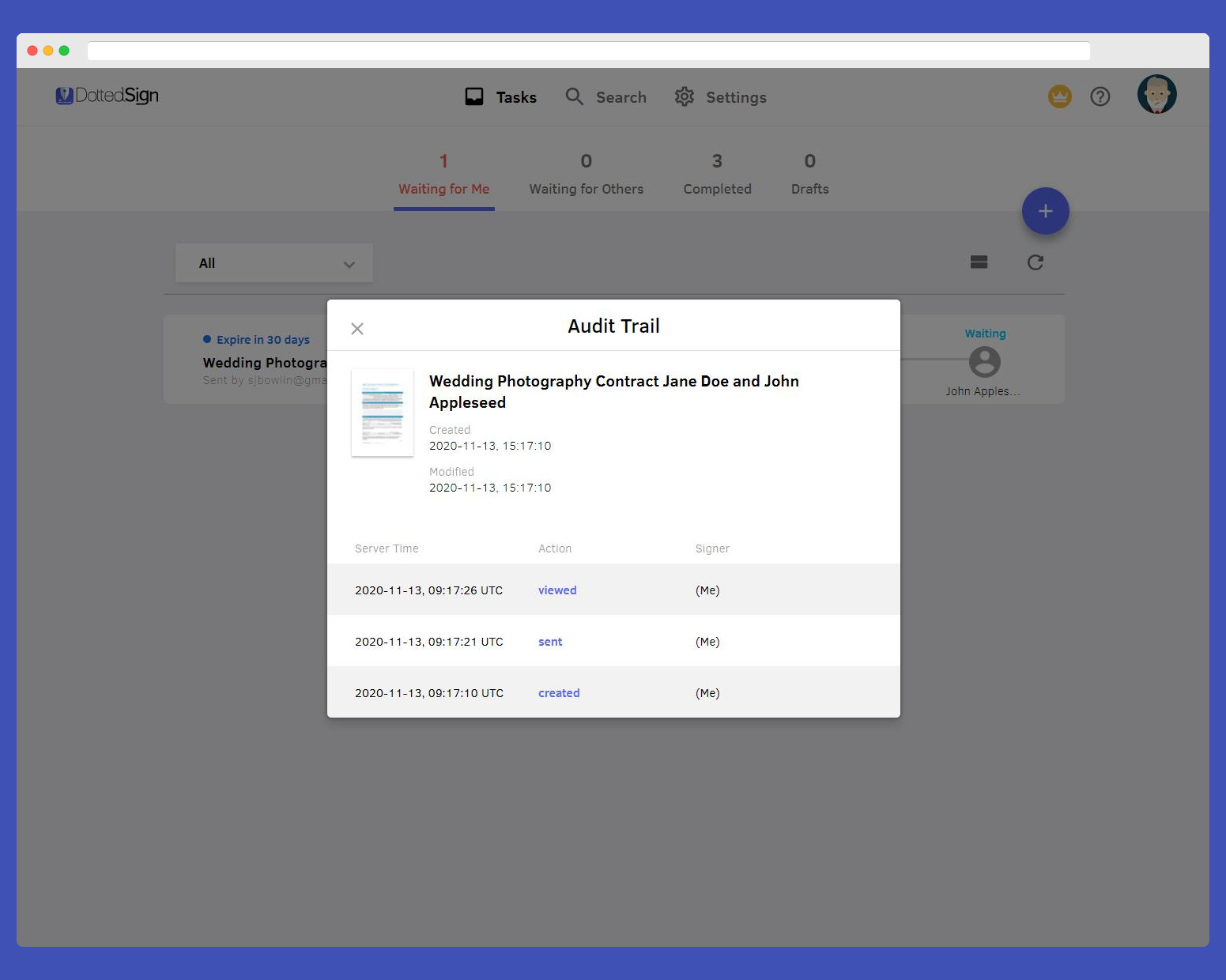Click the contract document thumbnail
The image size is (1226, 980).
click(x=383, y=413)
